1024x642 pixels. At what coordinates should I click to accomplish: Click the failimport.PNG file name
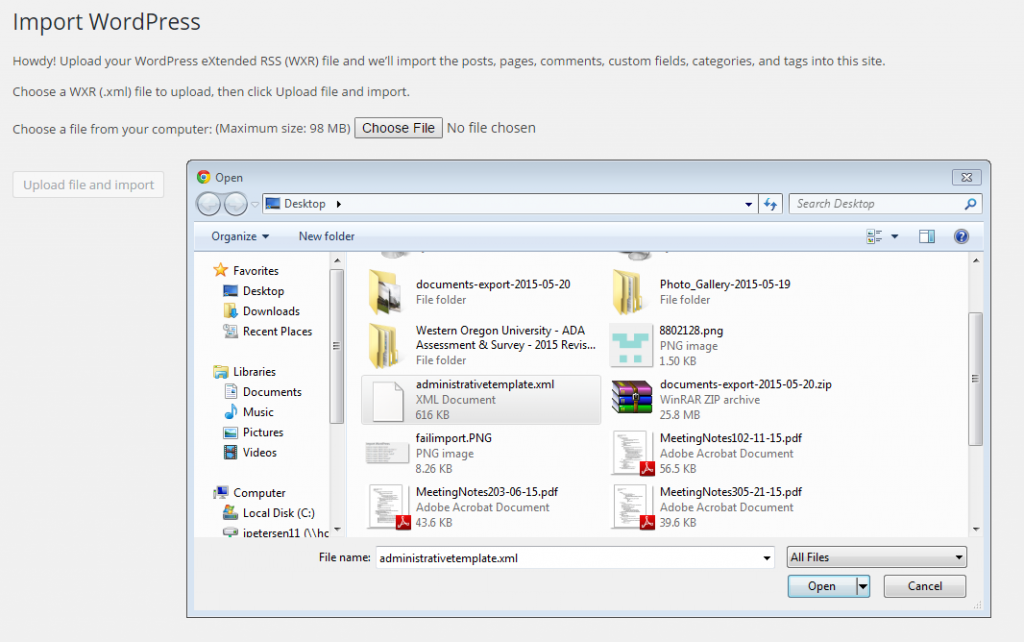click(x=454, y=438)
